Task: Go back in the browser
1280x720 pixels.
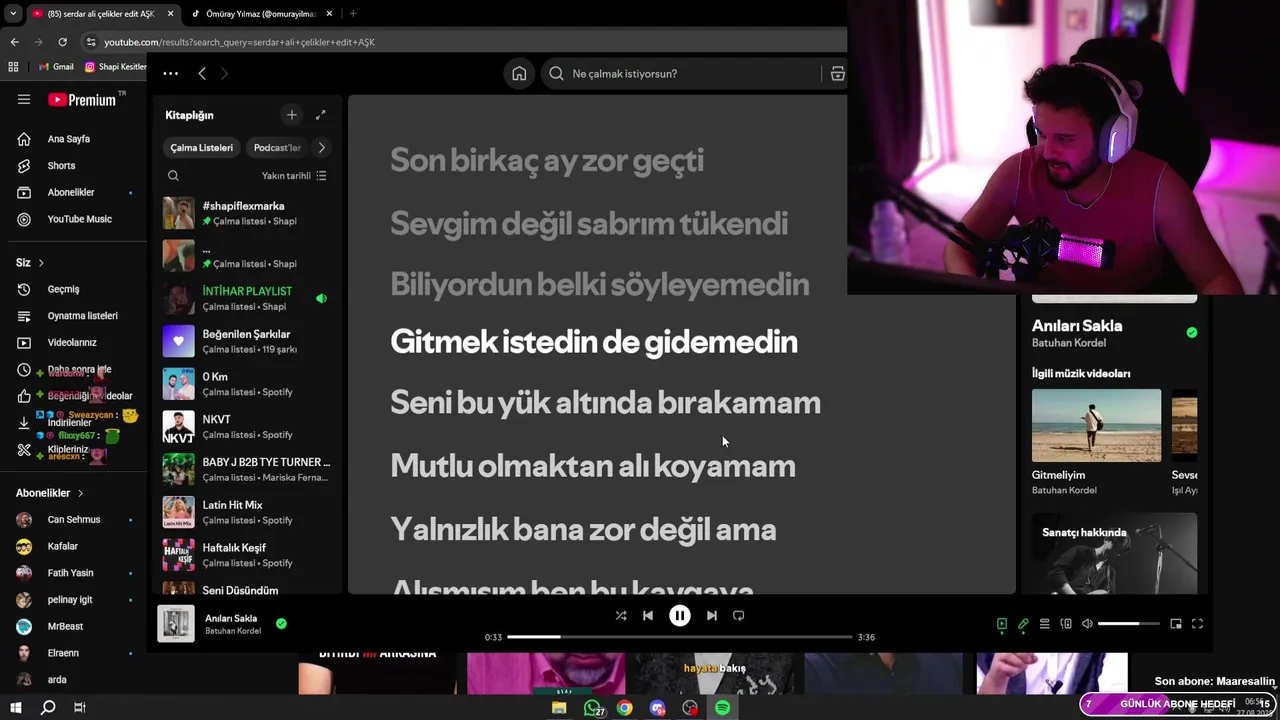Action: [14, 42]
